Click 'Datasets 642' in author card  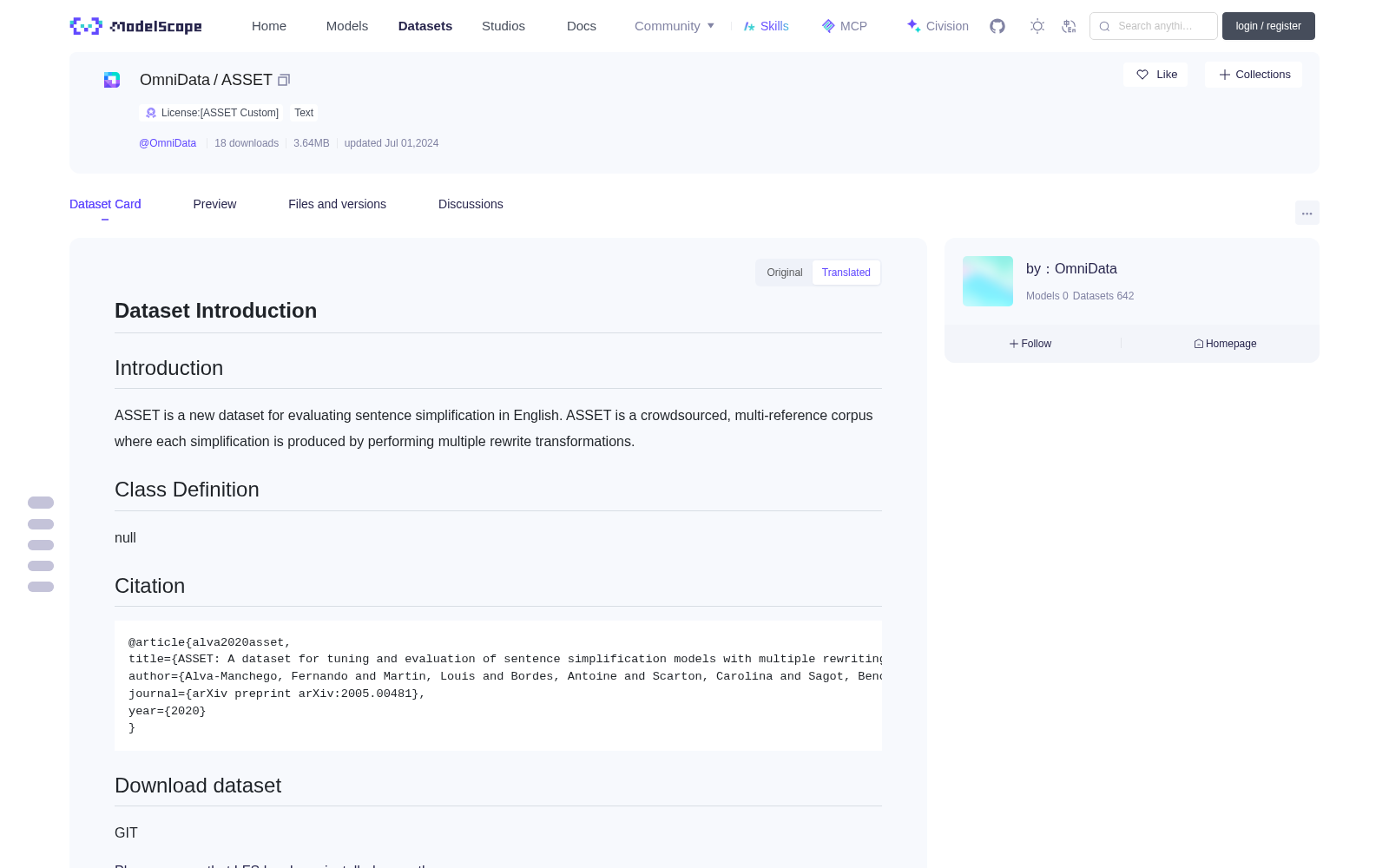1103,296
